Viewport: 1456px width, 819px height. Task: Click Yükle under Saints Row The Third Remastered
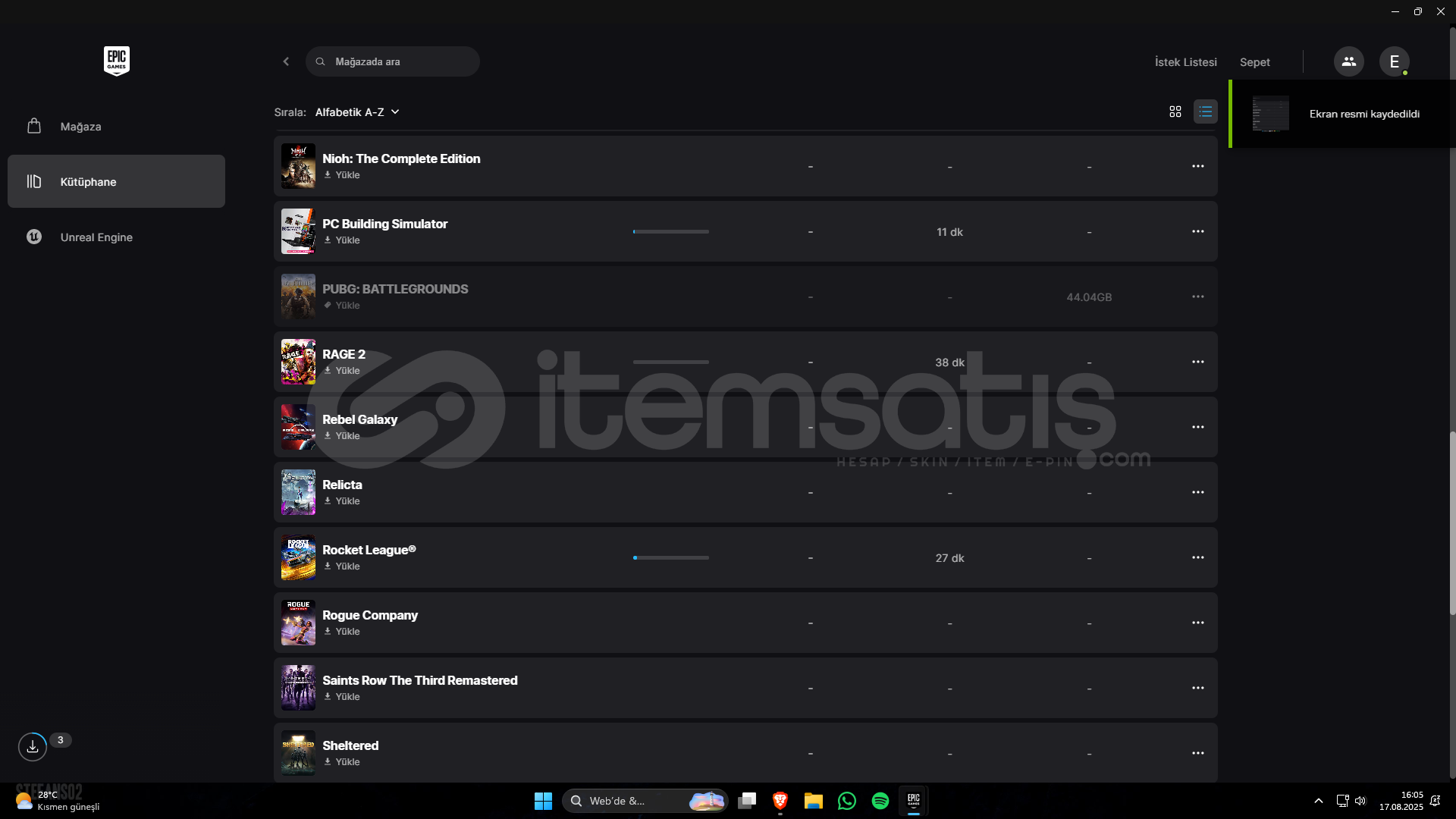point(342,697)
